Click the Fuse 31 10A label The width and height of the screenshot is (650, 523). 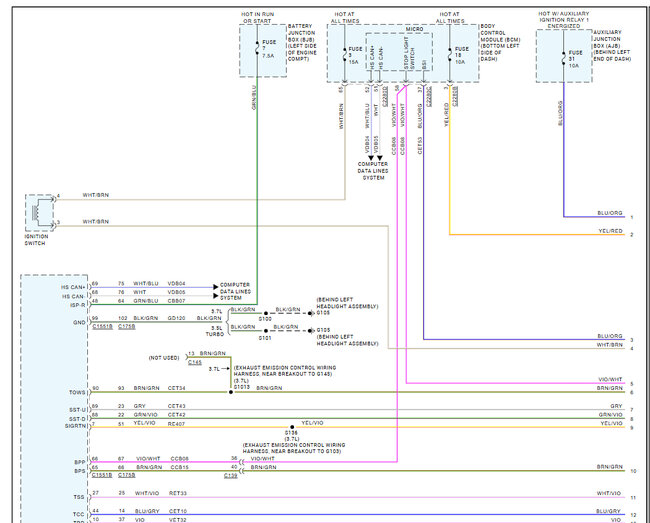point(575,59)
